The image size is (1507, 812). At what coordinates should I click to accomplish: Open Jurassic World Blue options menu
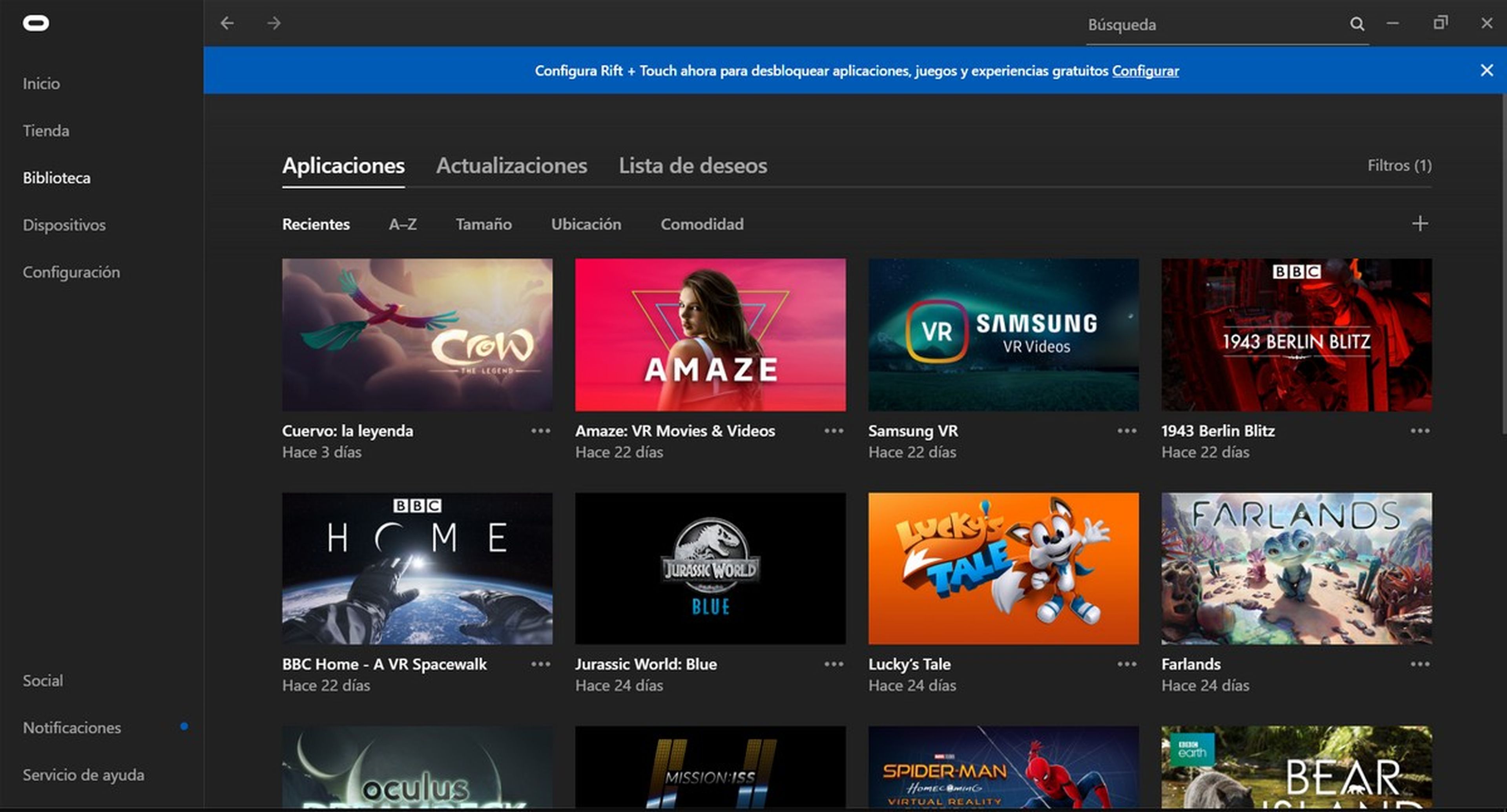pyautogui.click(x=833, y=663)
